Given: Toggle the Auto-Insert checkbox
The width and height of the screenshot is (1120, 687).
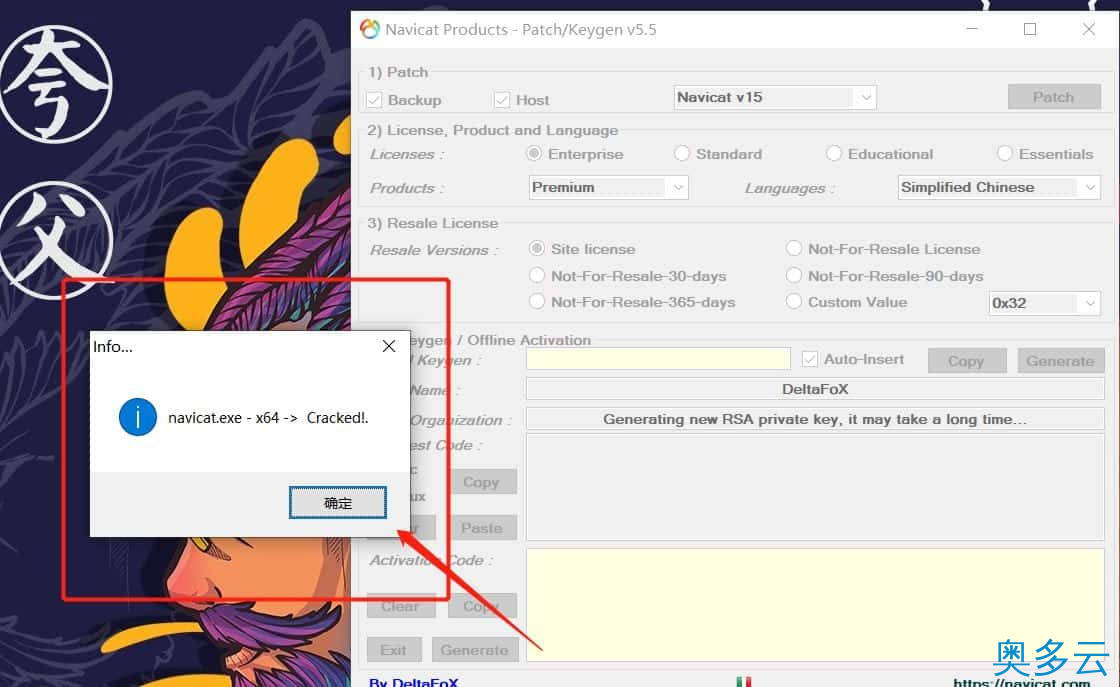Looking at the screenshot, I should [809, 359].
